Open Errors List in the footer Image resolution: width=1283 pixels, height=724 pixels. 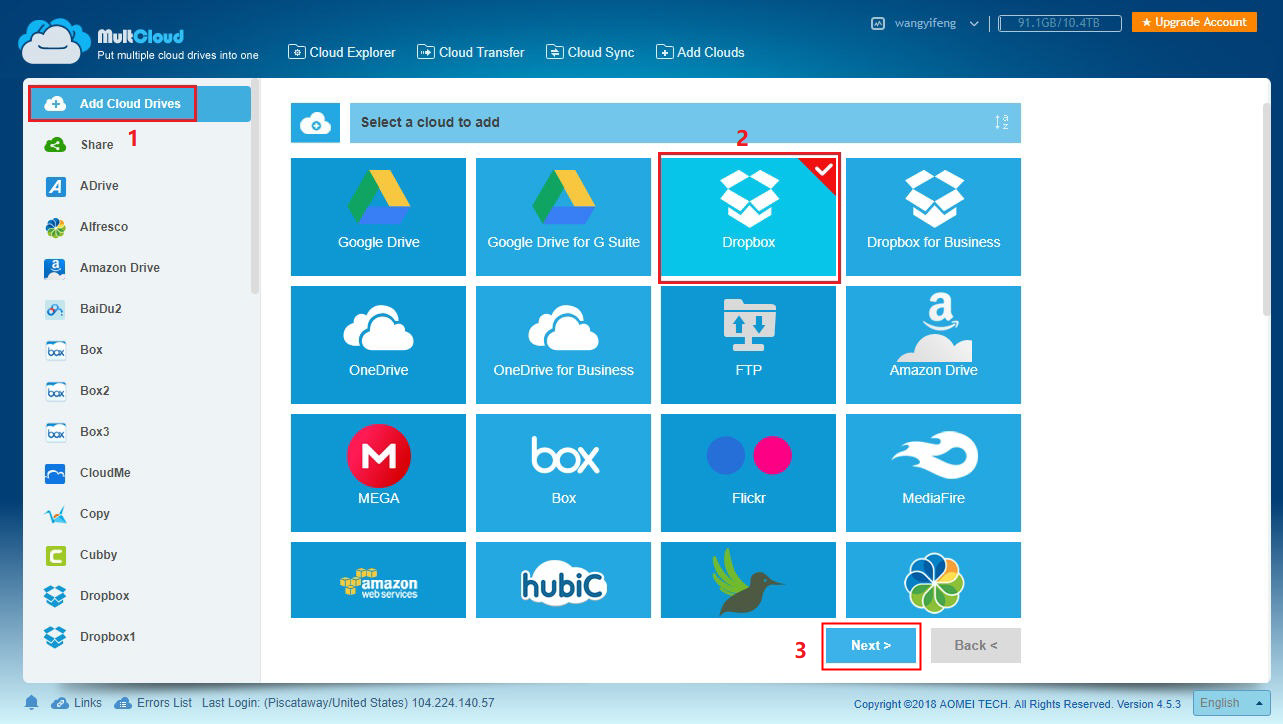click(153, 703)
